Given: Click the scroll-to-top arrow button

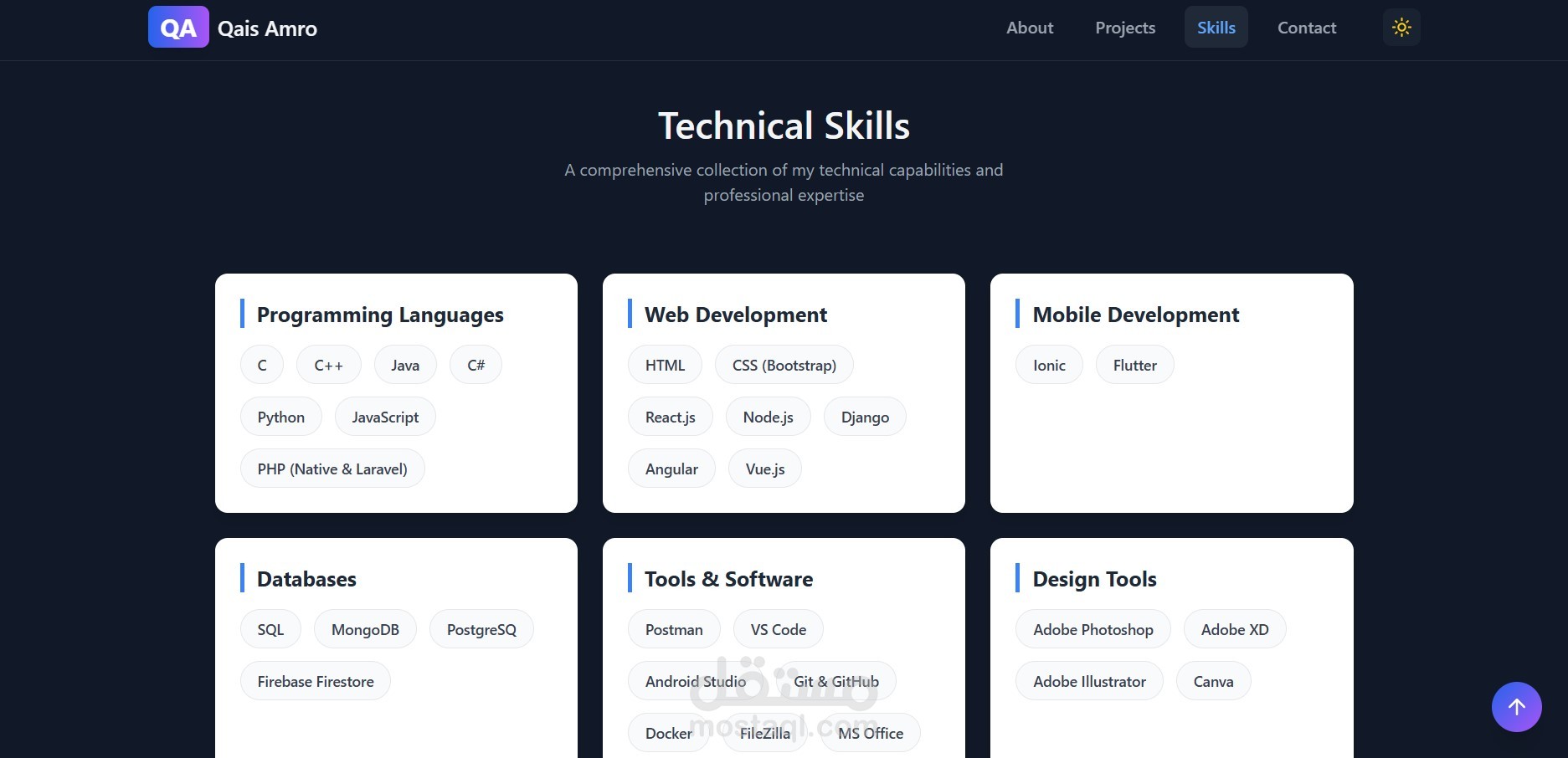Looking at the screenshot, I should click(1516, 707).
